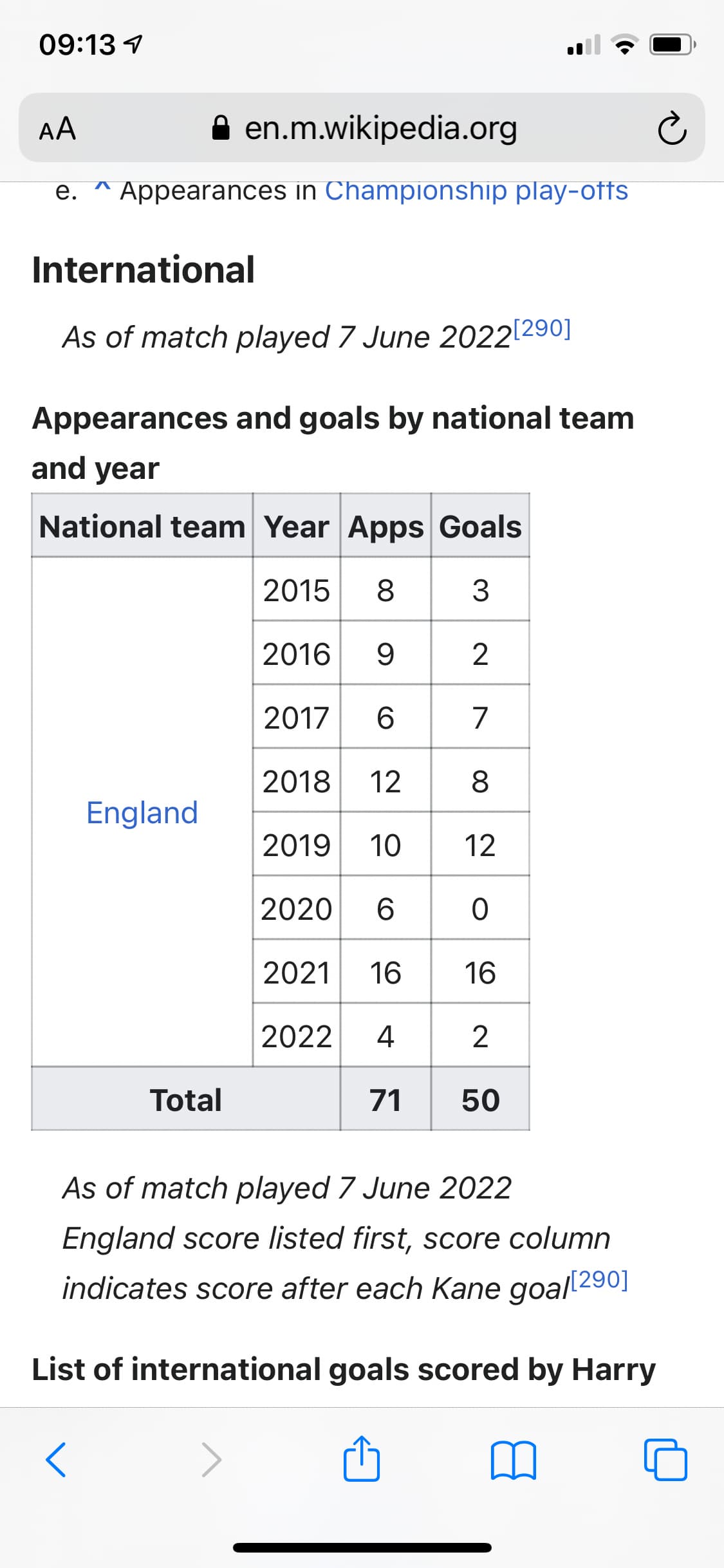Tap the battery status icon
724x1568 pixels.
coord(673,45)
